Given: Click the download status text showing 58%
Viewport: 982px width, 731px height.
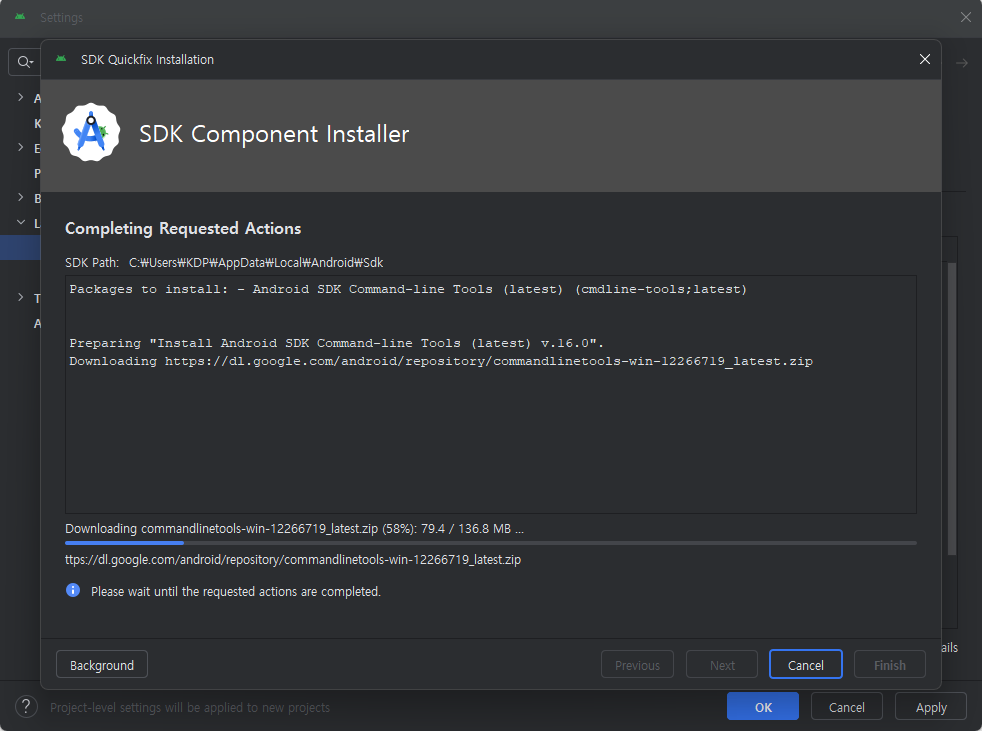Looking at the screenshot, I should coord(294,529).
